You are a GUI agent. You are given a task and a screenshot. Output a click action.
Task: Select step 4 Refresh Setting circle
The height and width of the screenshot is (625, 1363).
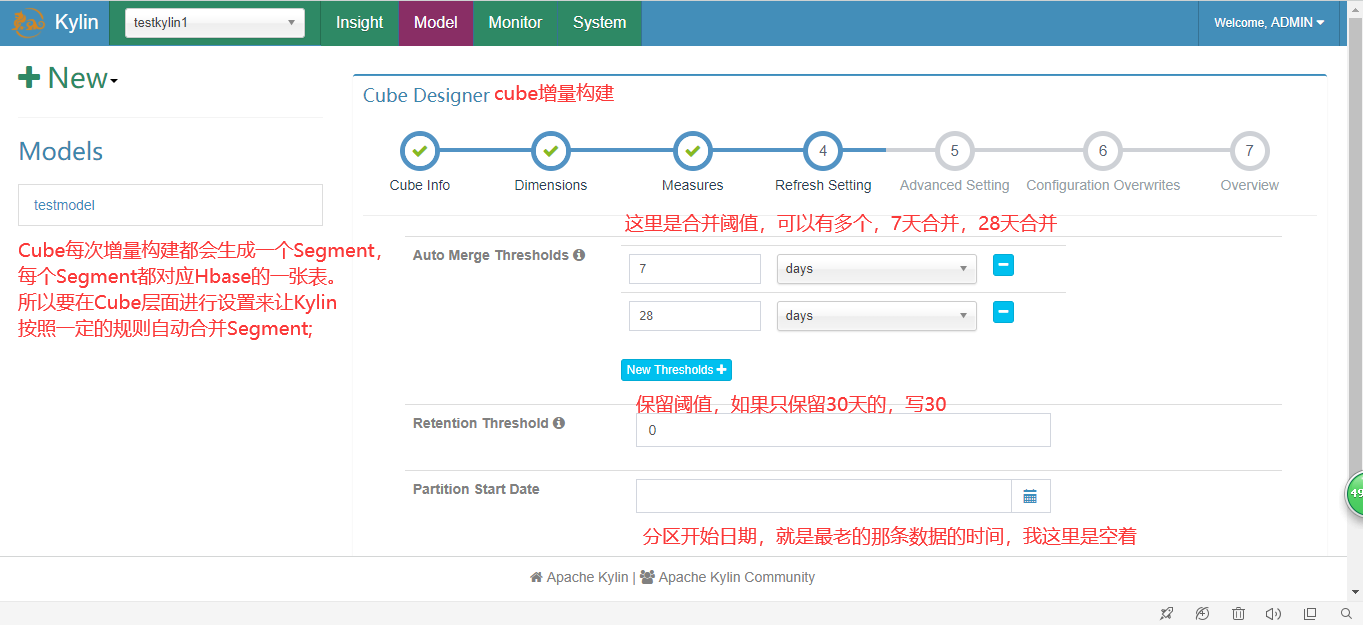823,151
